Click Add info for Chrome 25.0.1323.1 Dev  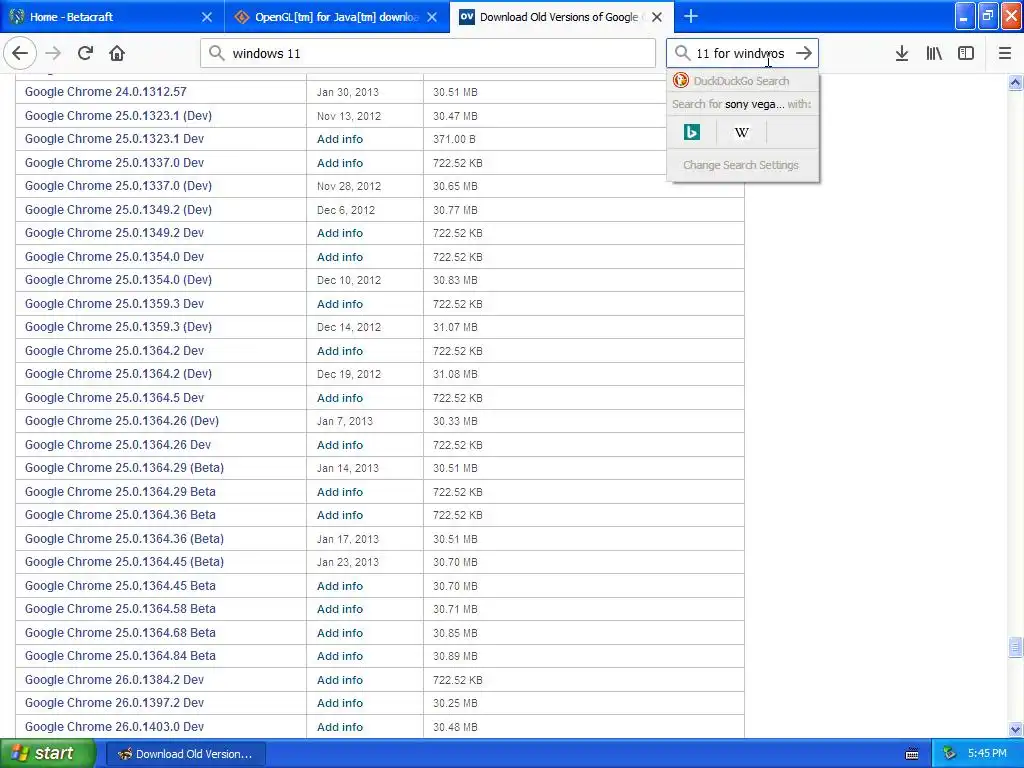(340, 139)
